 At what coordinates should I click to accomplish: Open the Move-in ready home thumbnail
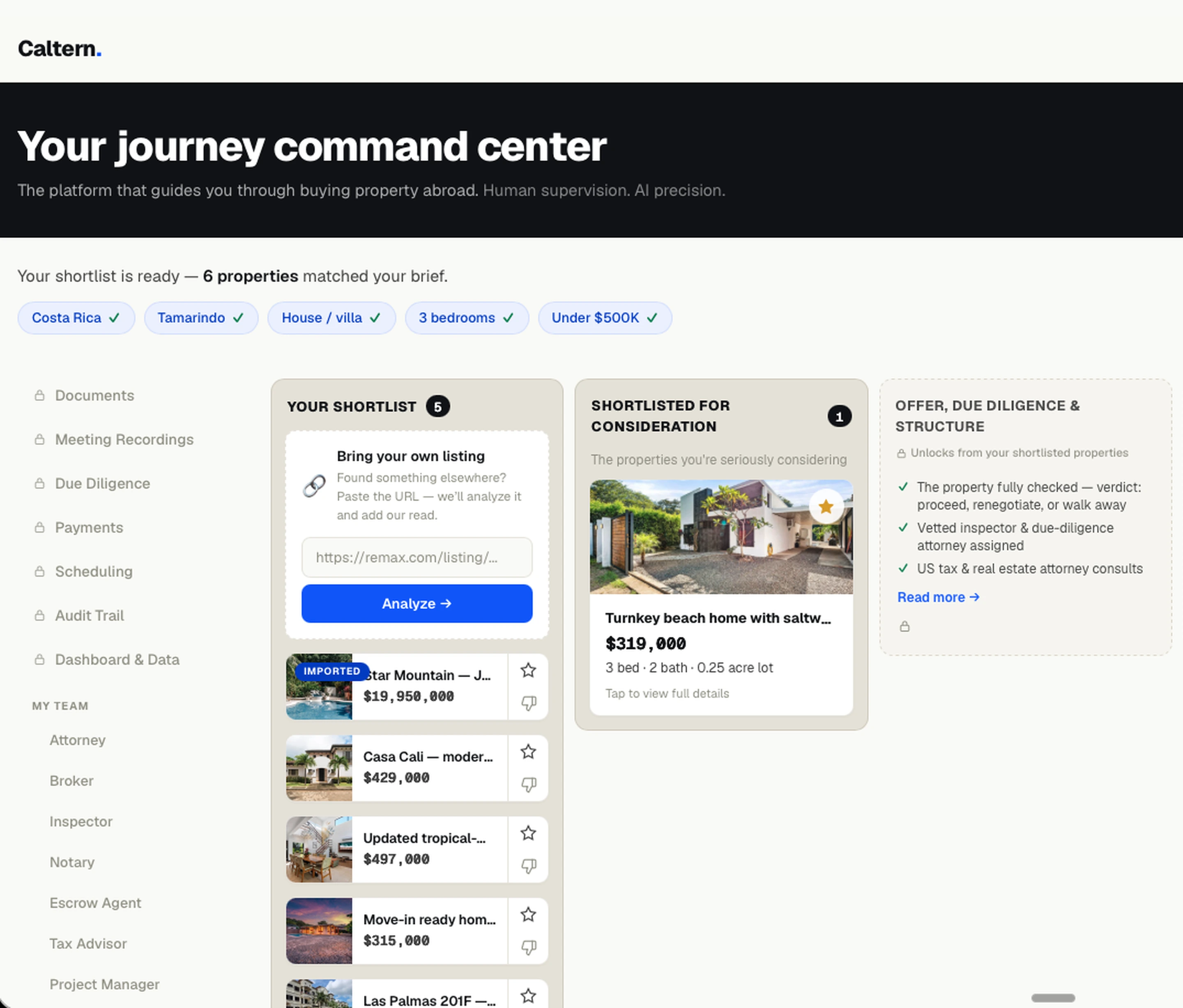point(319,931)
